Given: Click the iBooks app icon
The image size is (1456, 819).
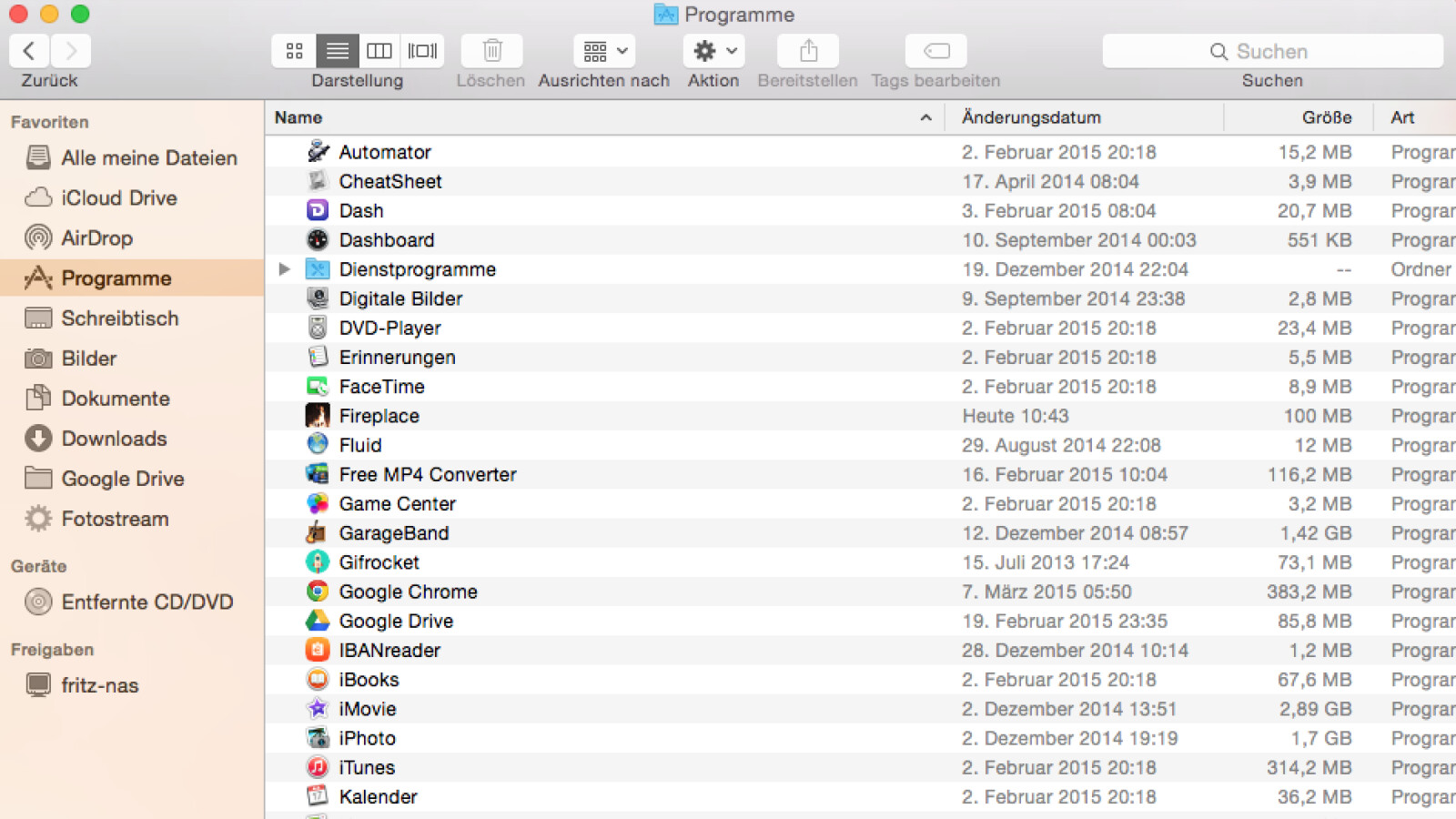Looking at the screenshot, I should 318,680.
